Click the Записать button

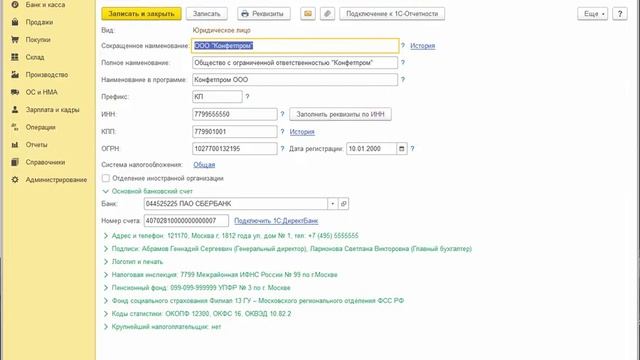click(207, 13)
